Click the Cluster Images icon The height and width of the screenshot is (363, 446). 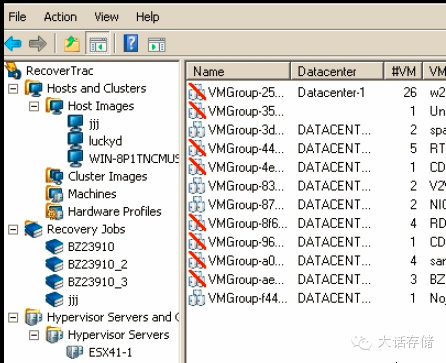(x=55, y=176)
